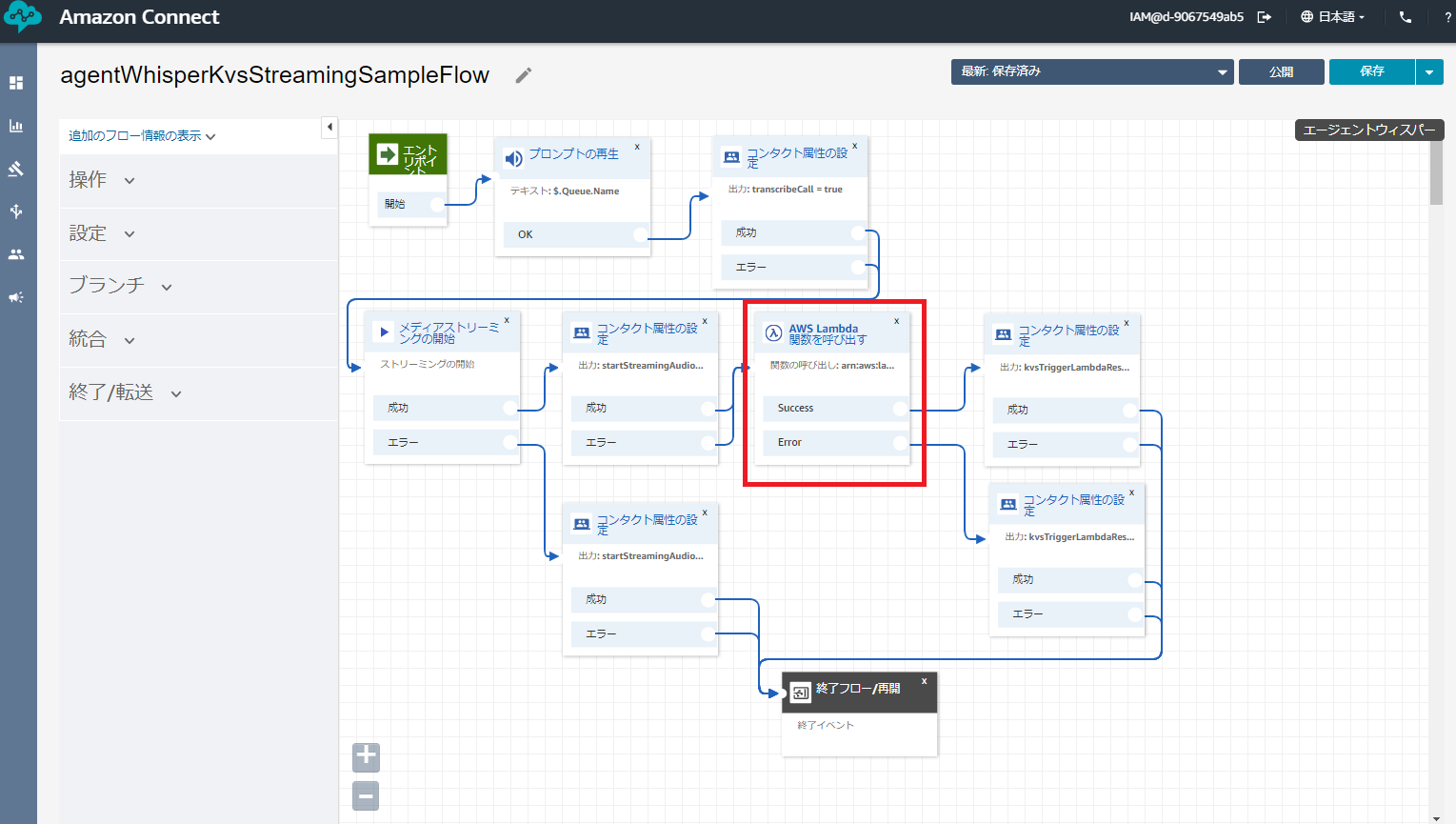Click the flow name agentWhisperKvsStreamingSampleFlow
This screenshot has height=824, width=1456.
point(274,75)
